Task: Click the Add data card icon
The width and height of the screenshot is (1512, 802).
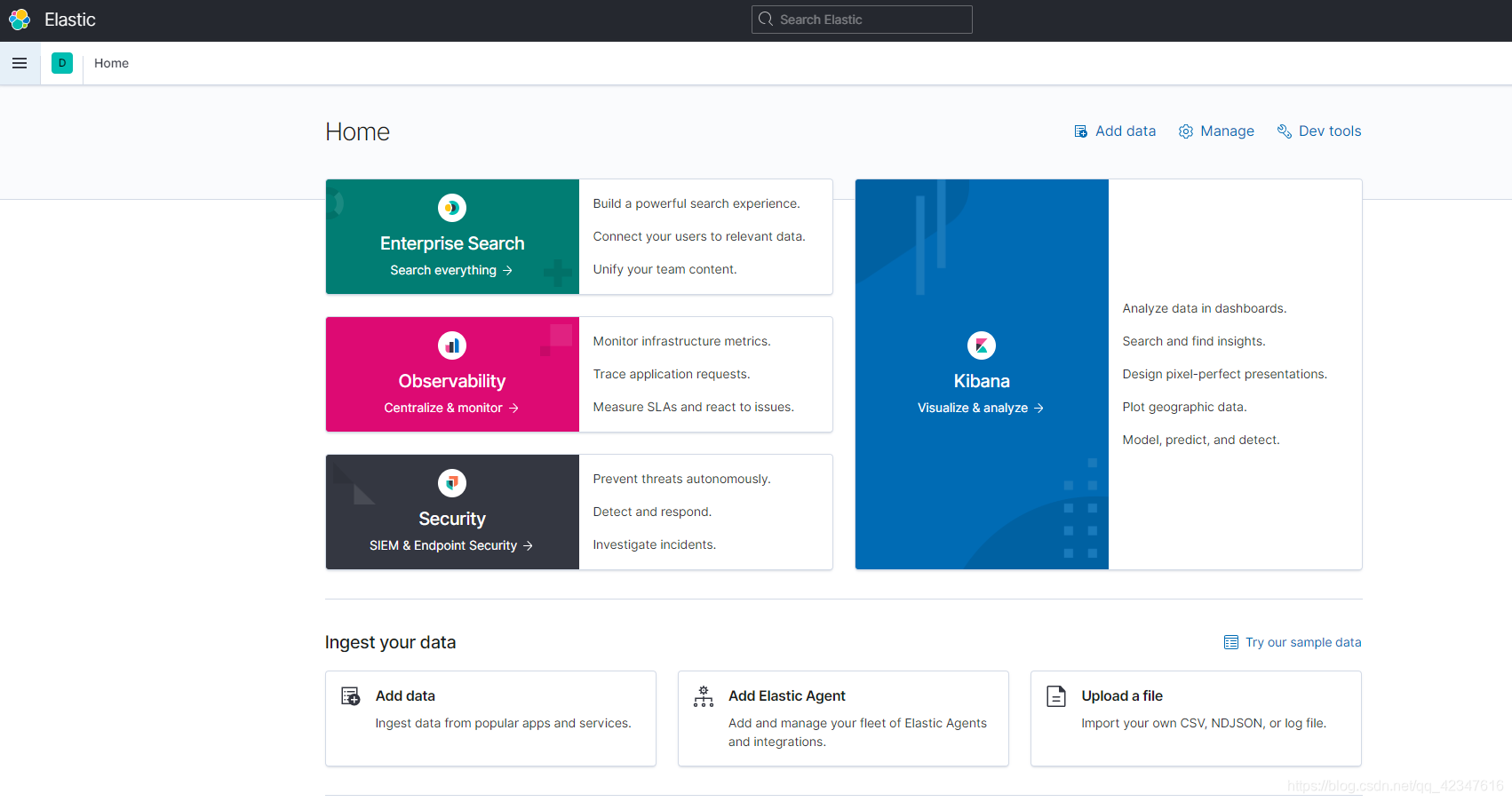Action: point(351,696)
